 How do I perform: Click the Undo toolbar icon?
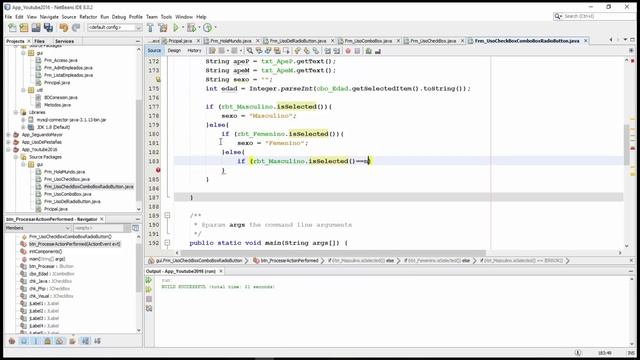pos(64,28)
